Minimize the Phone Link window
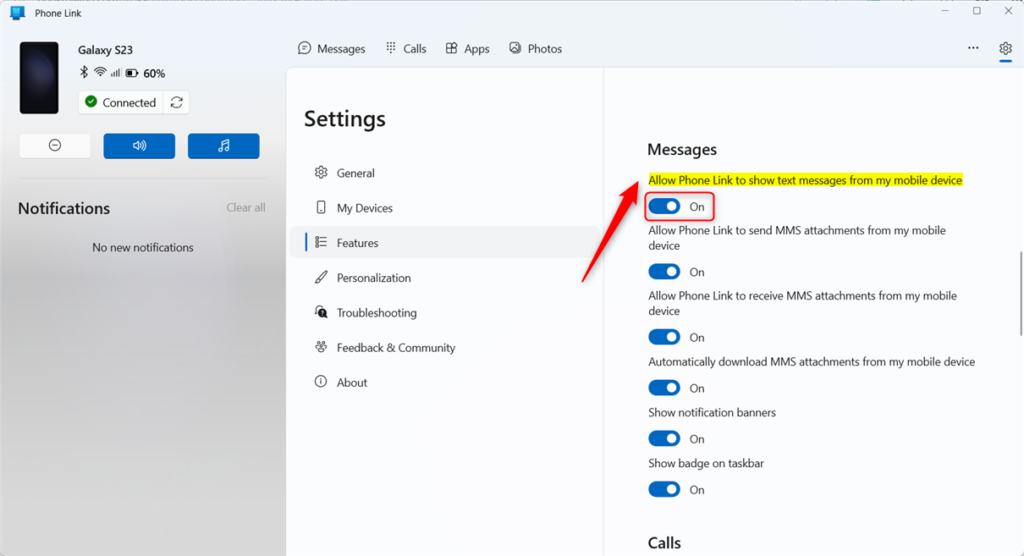This screenshot has height=556, width=1024. point(945,11)
